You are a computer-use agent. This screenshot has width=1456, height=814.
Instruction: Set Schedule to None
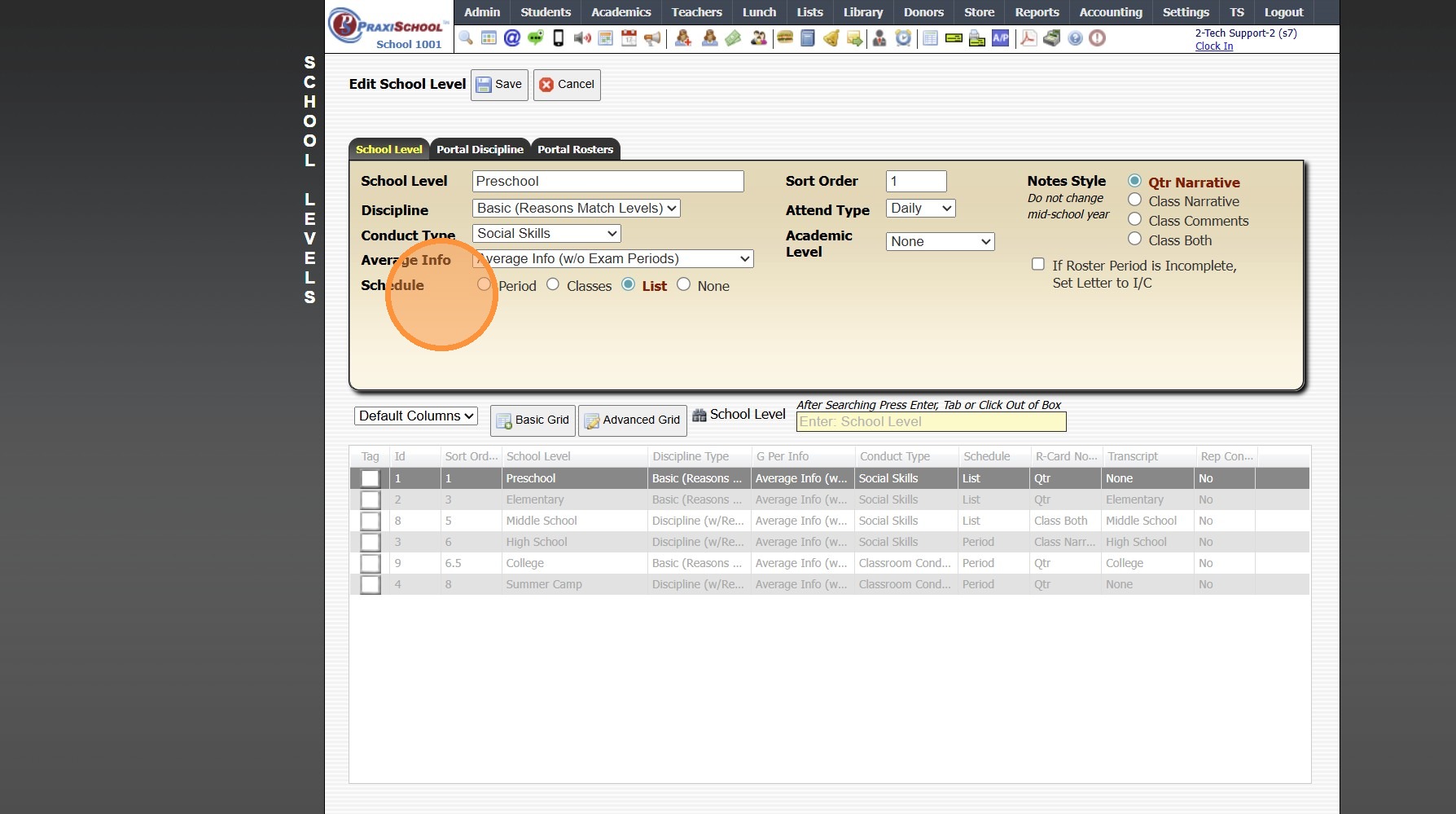pos(683,284)
